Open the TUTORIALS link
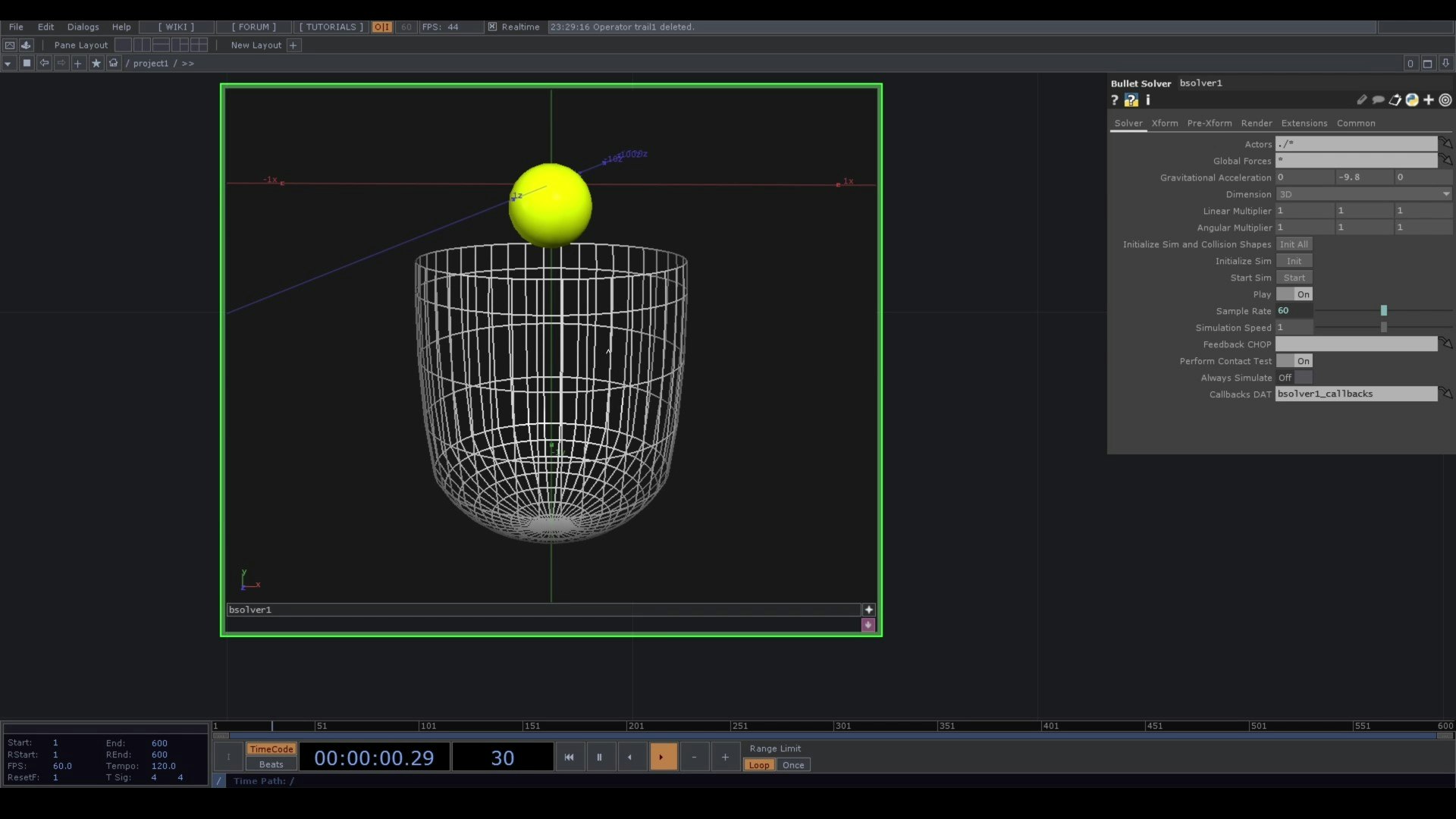The height and width of the screenshot is (819, 1456). click(x=330, y=27)
